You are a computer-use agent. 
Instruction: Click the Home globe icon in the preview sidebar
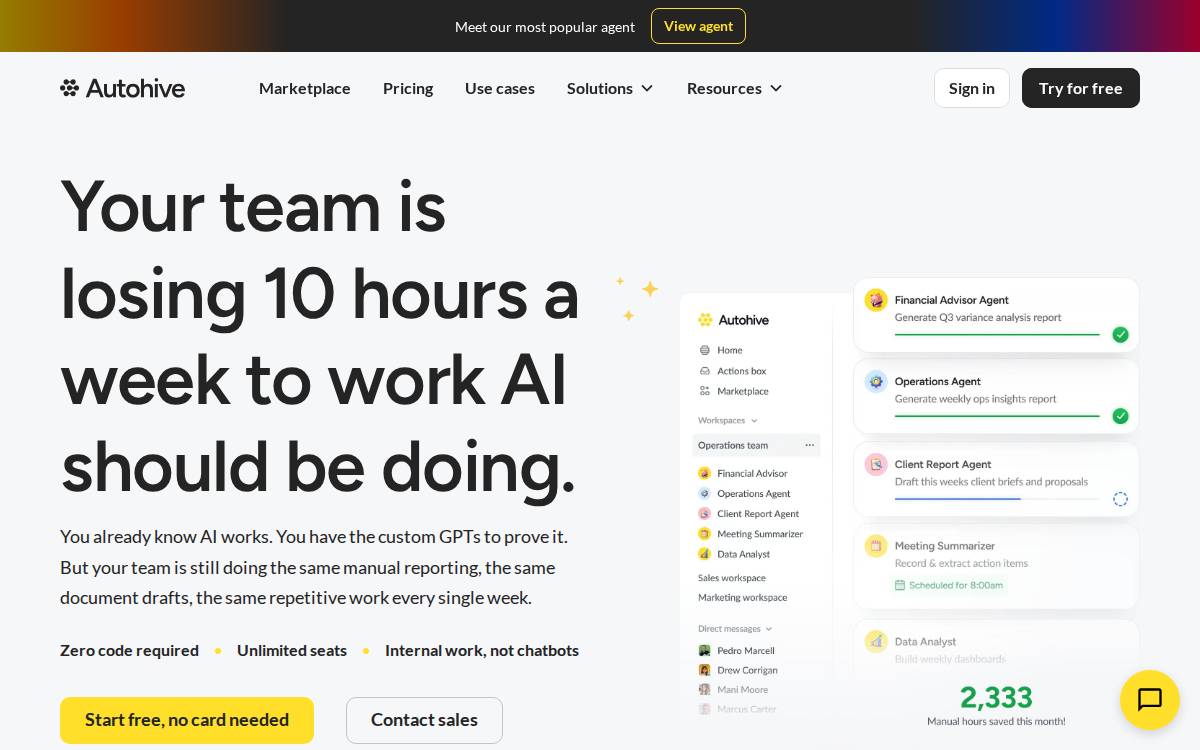705,350
